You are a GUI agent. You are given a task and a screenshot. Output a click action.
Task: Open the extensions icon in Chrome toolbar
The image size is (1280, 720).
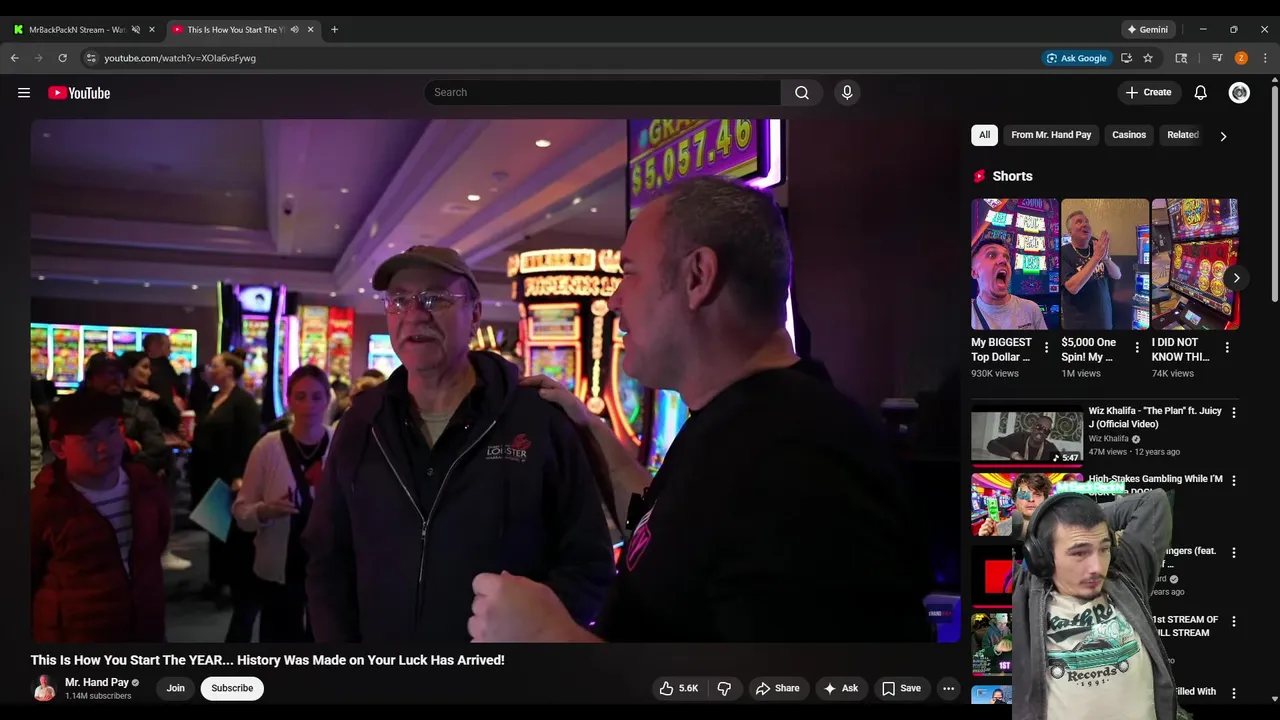coord(1181,58)
